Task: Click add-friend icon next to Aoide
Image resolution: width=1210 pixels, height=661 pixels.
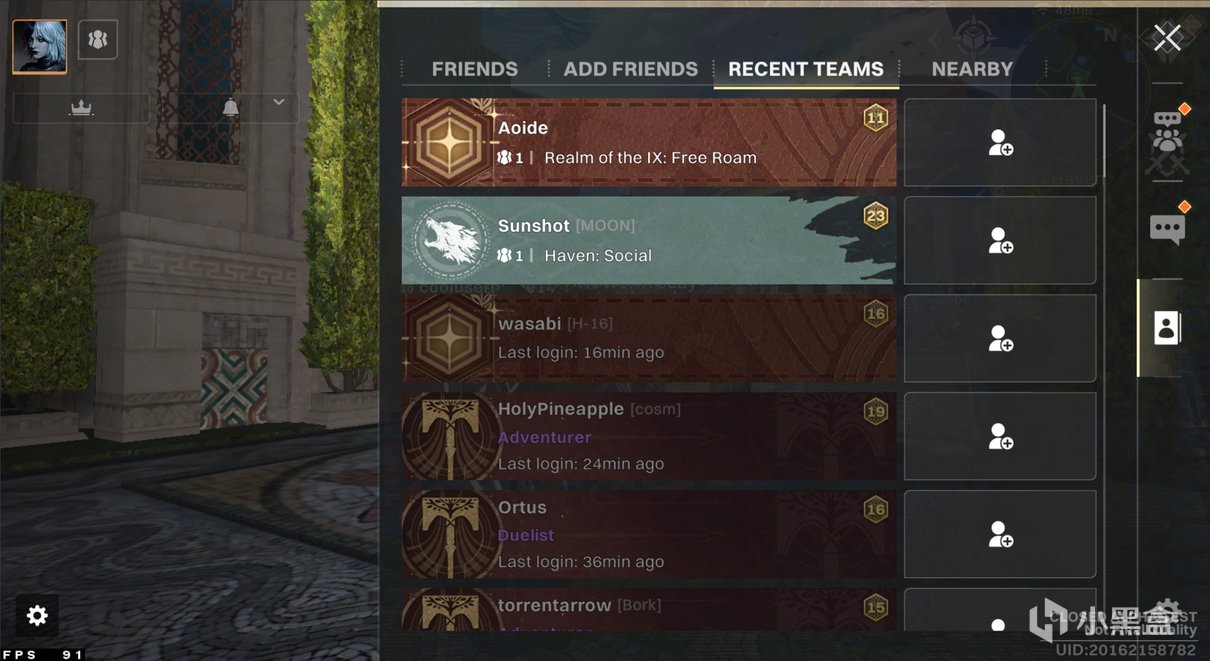Action: [1000, 142]
